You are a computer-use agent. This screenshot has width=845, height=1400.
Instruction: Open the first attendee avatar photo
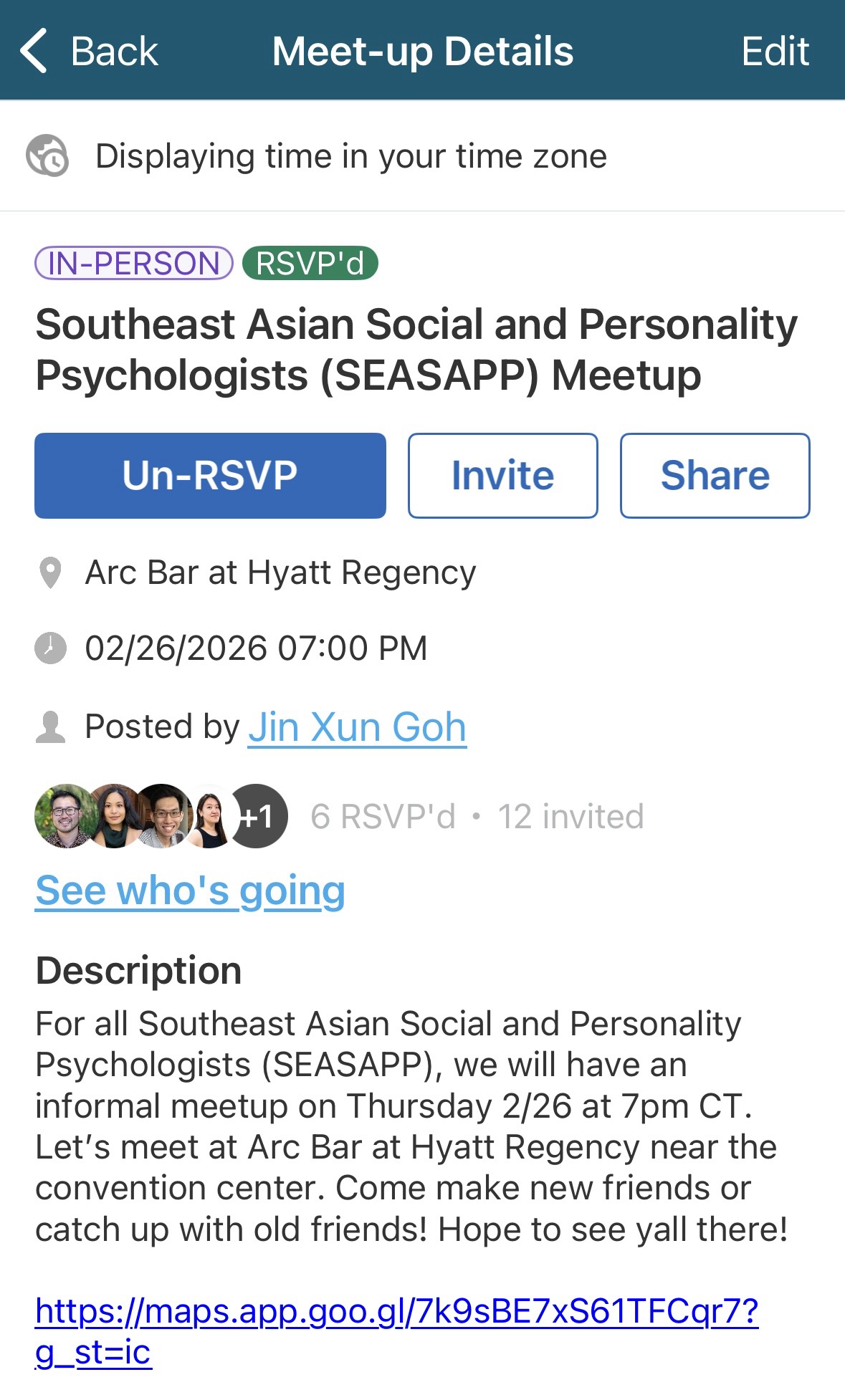[65, 816]
